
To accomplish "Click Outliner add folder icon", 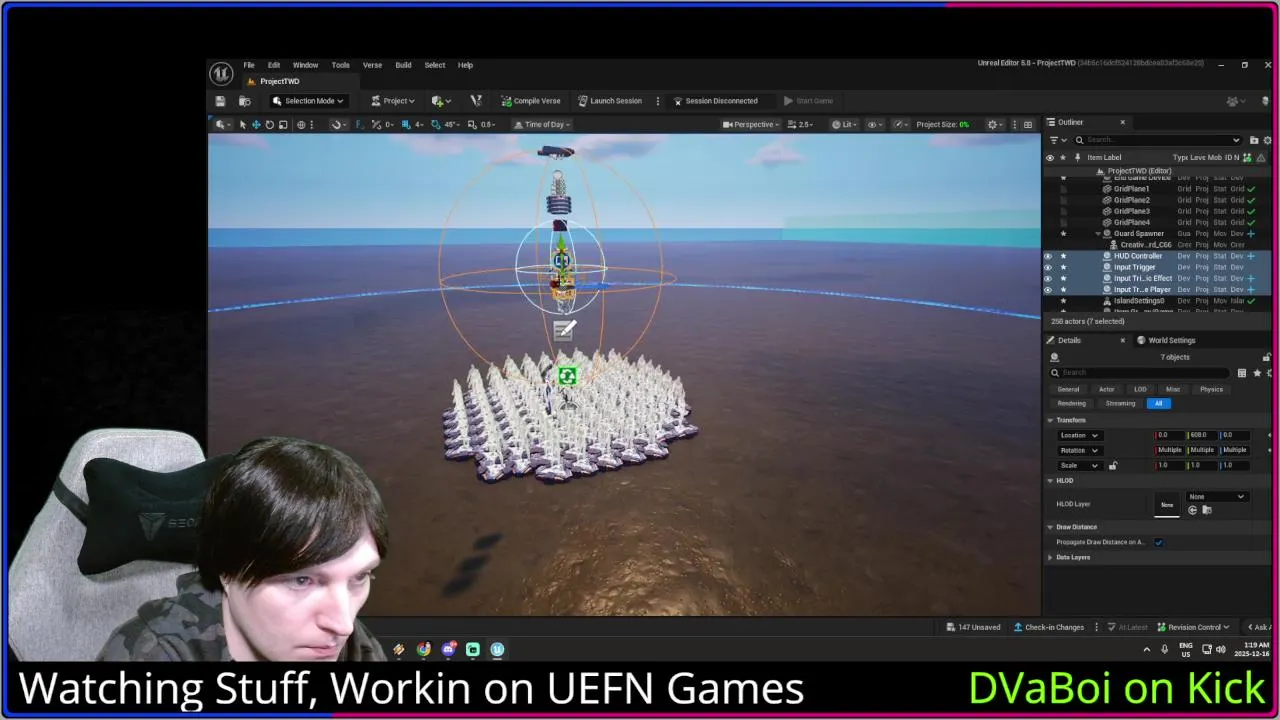I will click(1254, 140).
